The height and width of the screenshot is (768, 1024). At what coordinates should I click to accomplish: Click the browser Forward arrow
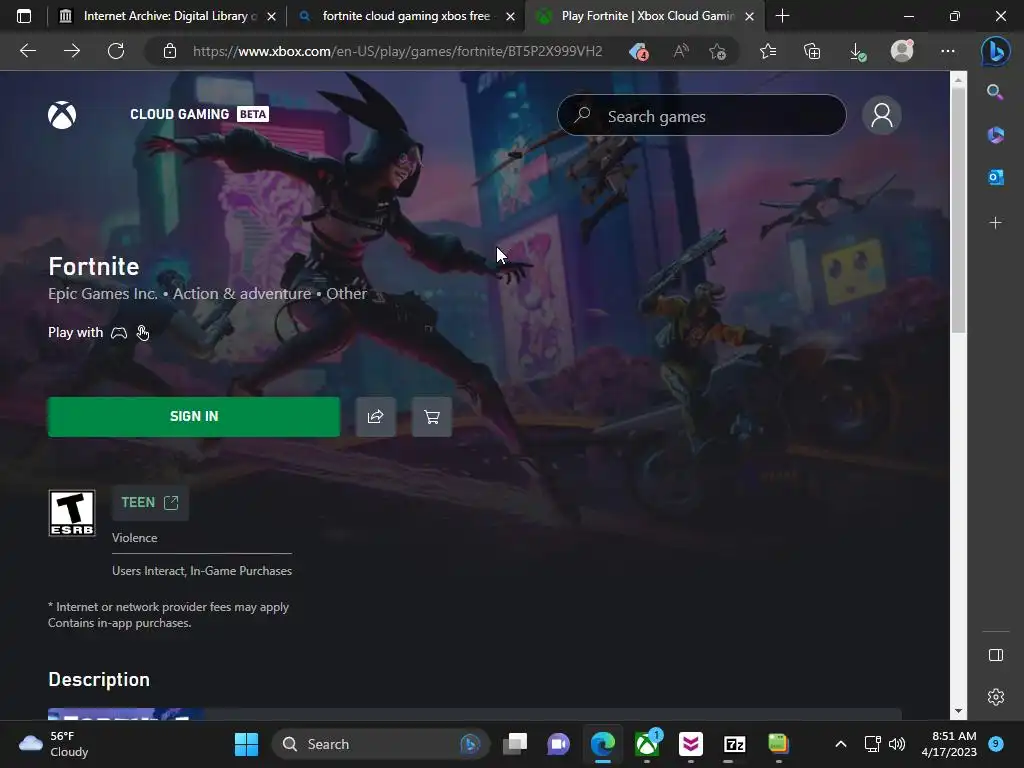72,51
